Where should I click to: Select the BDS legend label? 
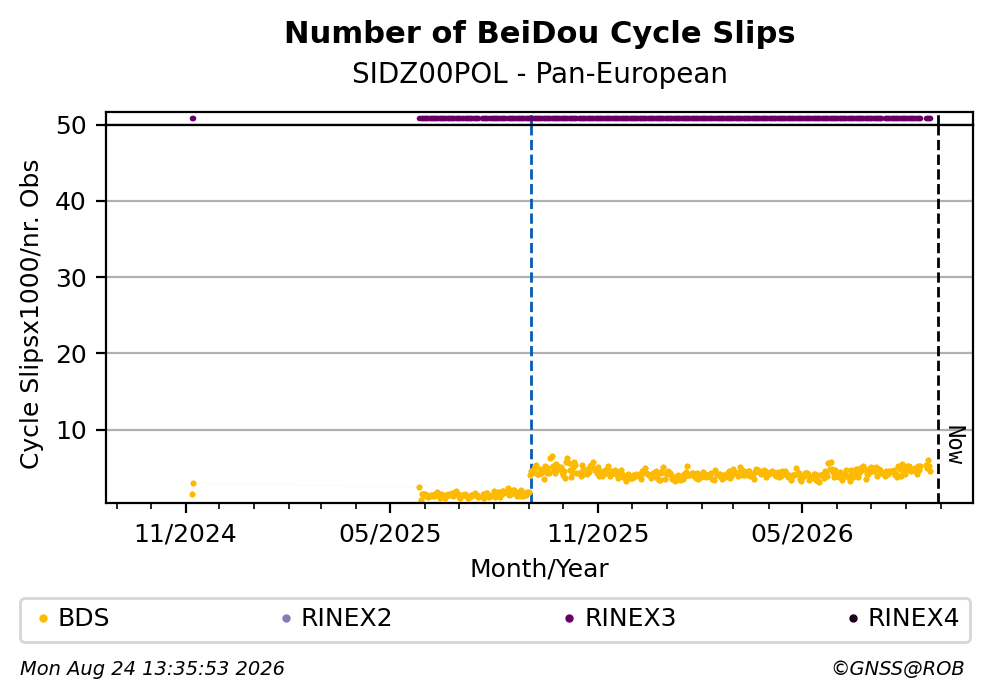coord(84,618)
